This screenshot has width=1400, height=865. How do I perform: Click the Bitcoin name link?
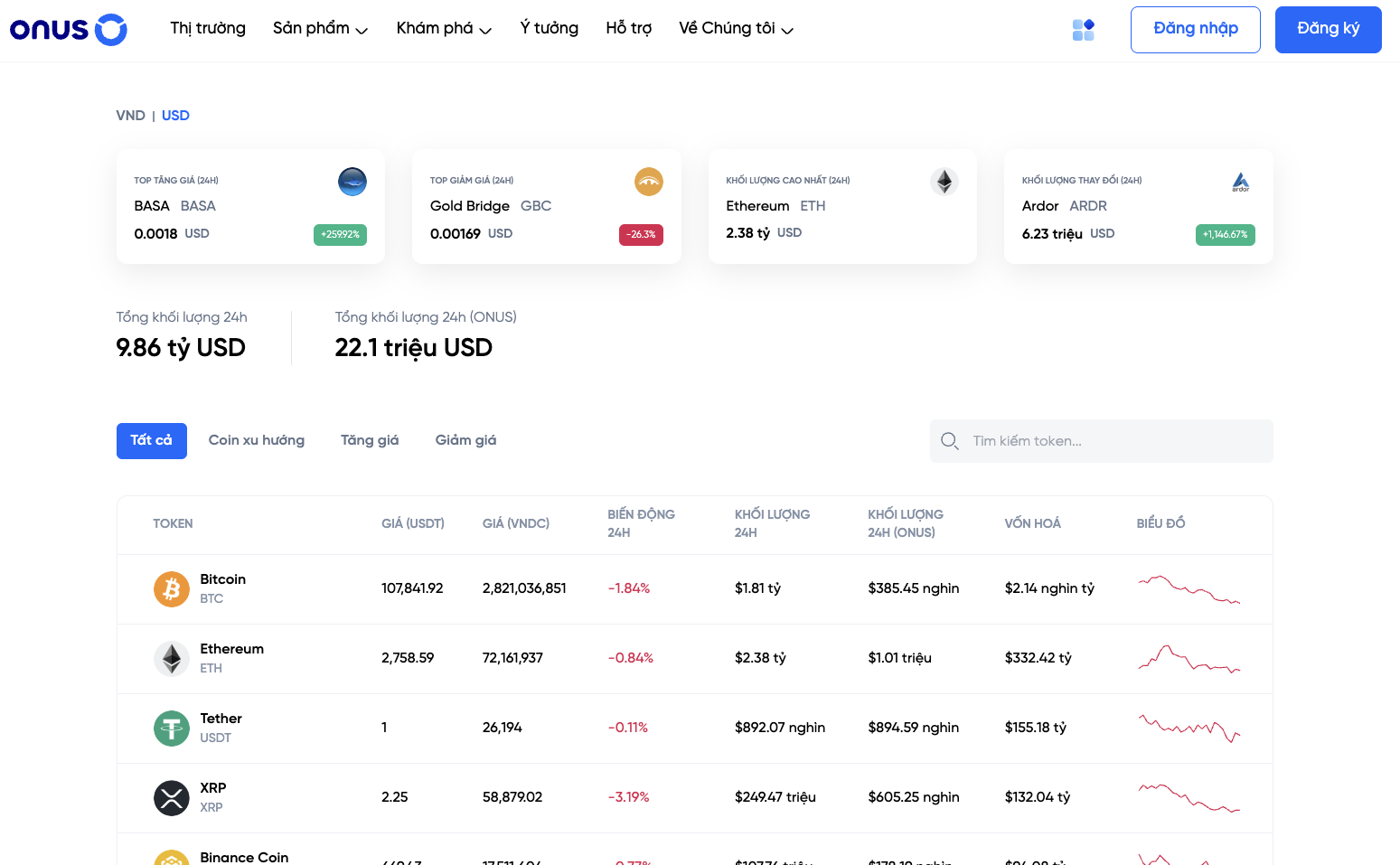click(223, 579)
